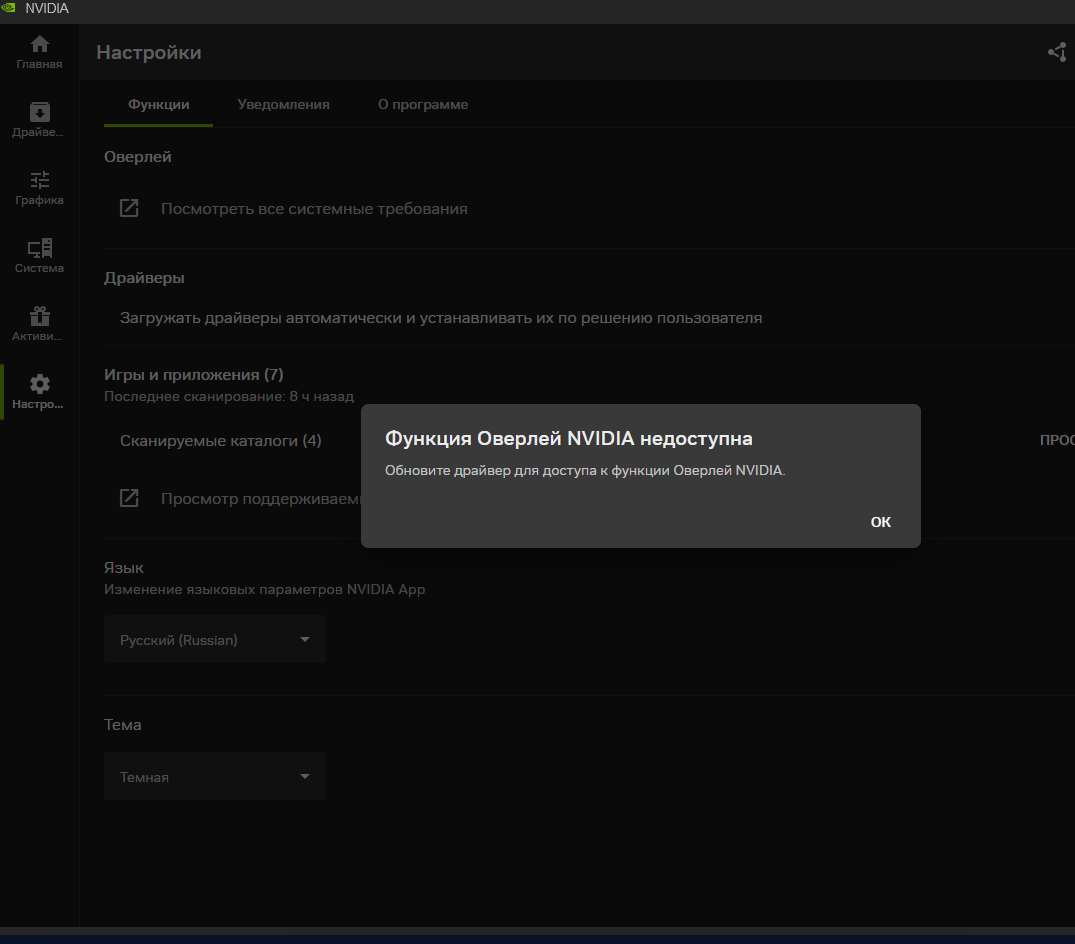Viewport: 1075px width, 944px height.
Task: Click the Настройки page title
Action: (149, 52)
